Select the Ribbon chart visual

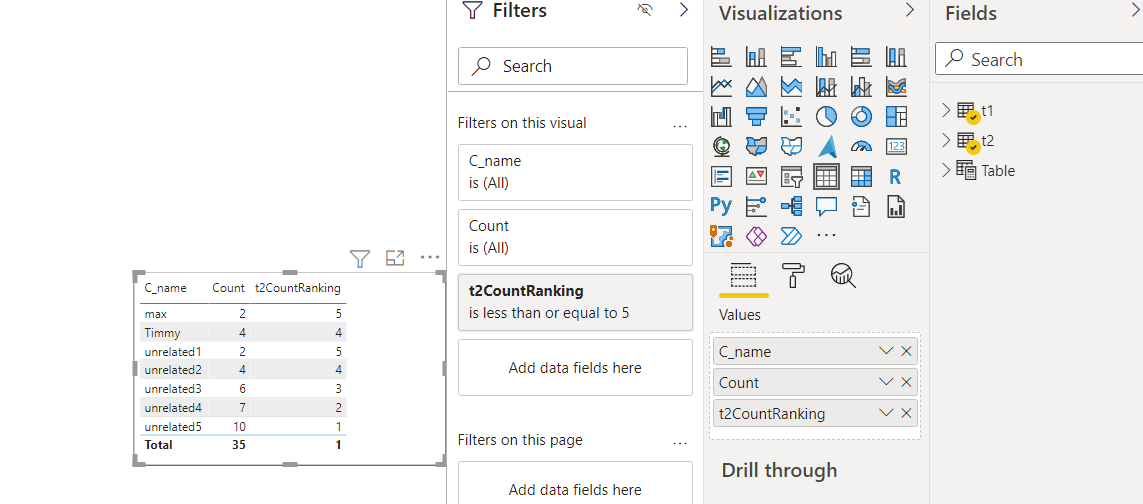[896, 87]
